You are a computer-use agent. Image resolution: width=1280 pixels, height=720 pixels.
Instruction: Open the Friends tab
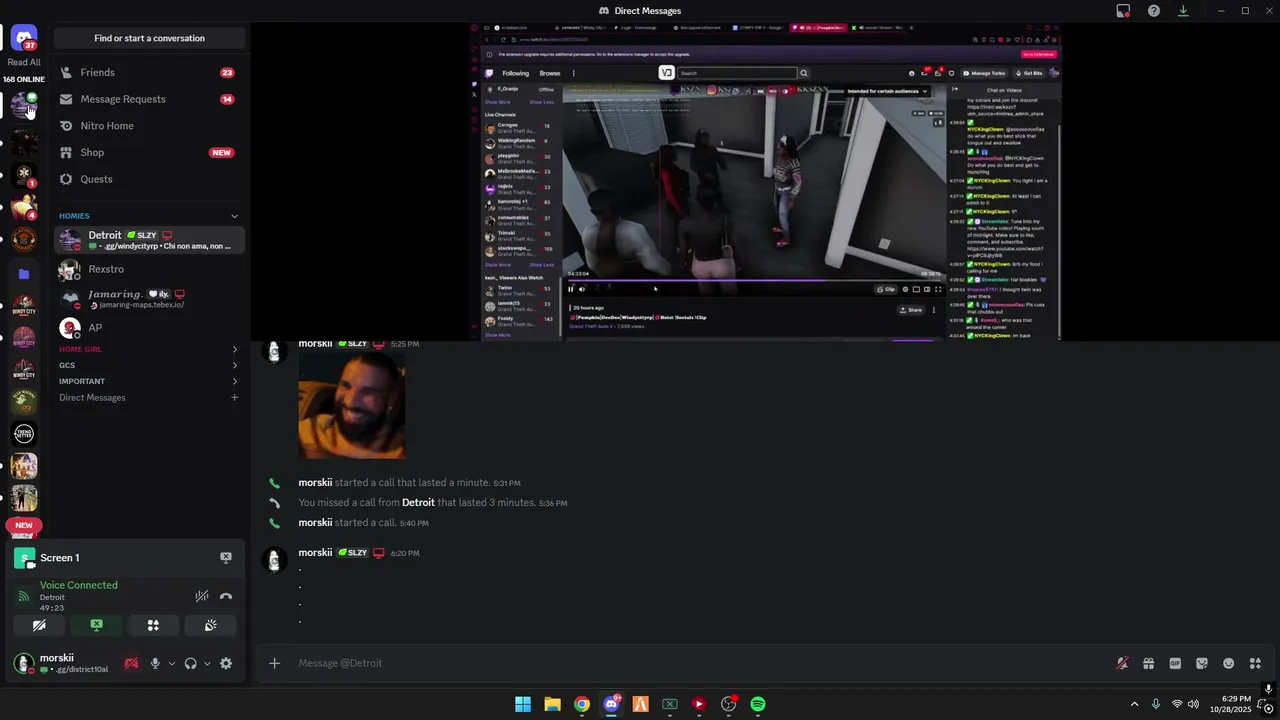pos(149,72)
